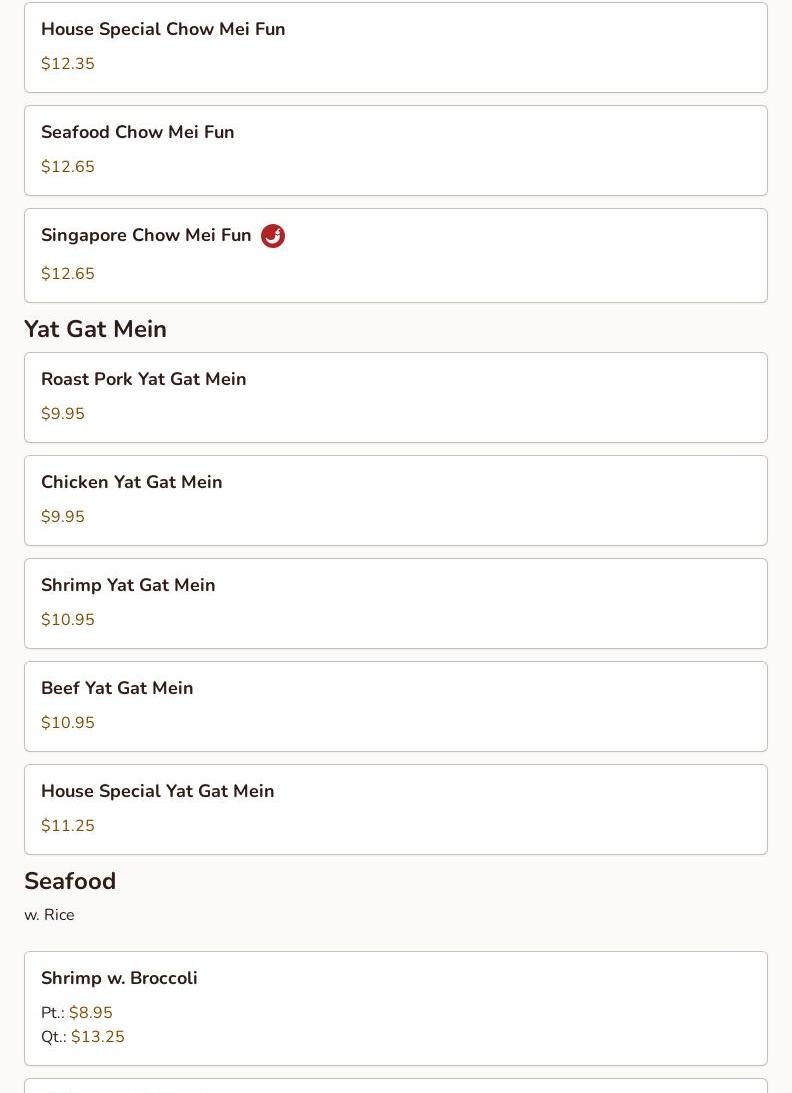Select Beef Yat Gat Mein
Viewport: 792px width, 1093px height.
117,689
